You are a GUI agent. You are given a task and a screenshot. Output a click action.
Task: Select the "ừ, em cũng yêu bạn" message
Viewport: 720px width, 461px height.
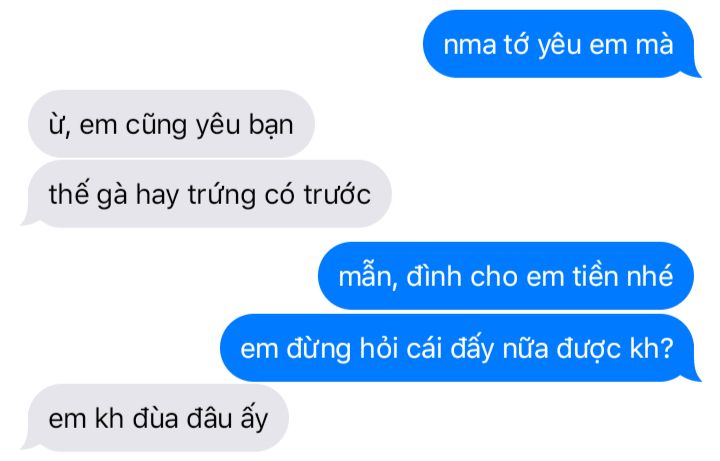point(171,124)
